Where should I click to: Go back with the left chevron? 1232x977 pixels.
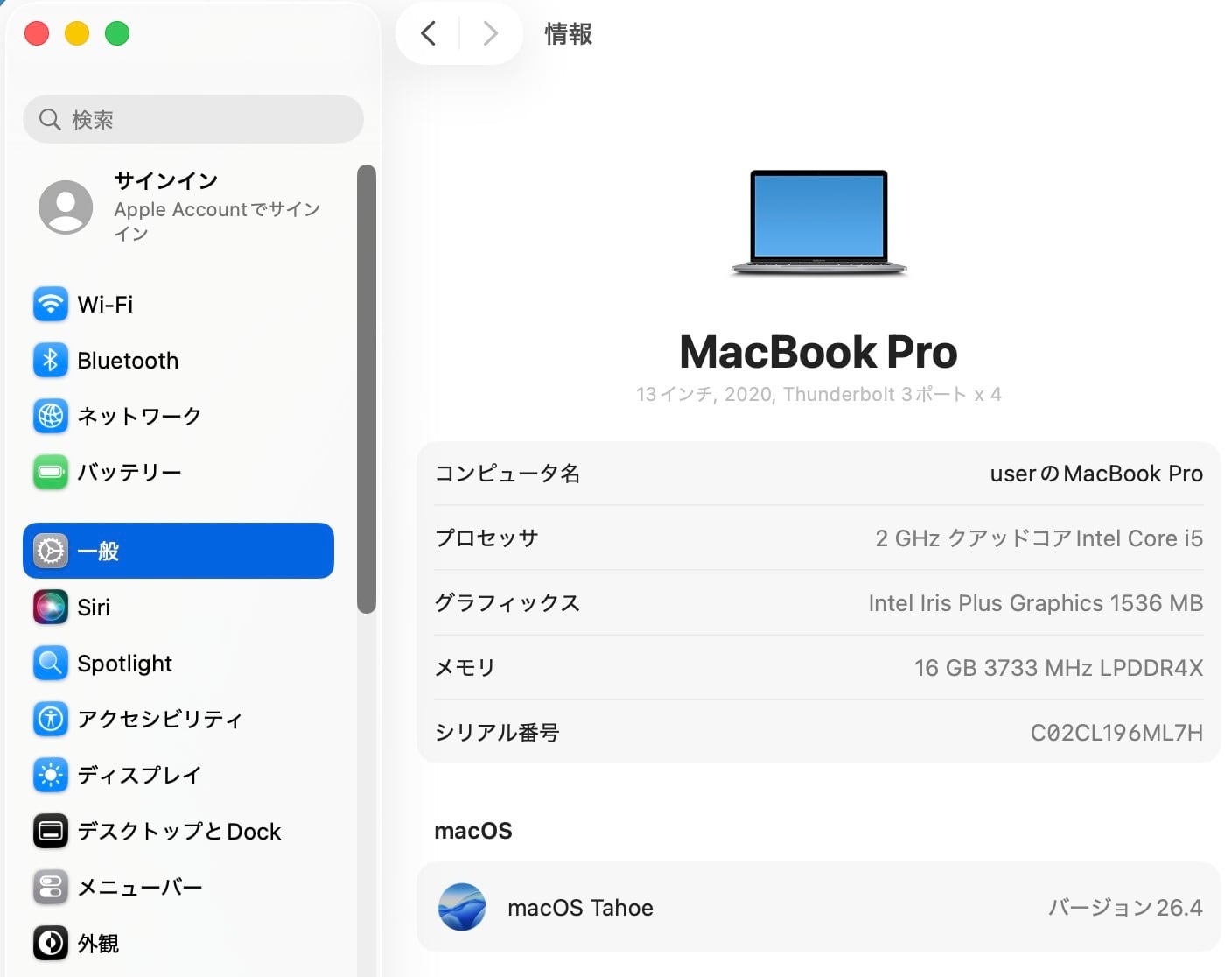click(428, 33)
